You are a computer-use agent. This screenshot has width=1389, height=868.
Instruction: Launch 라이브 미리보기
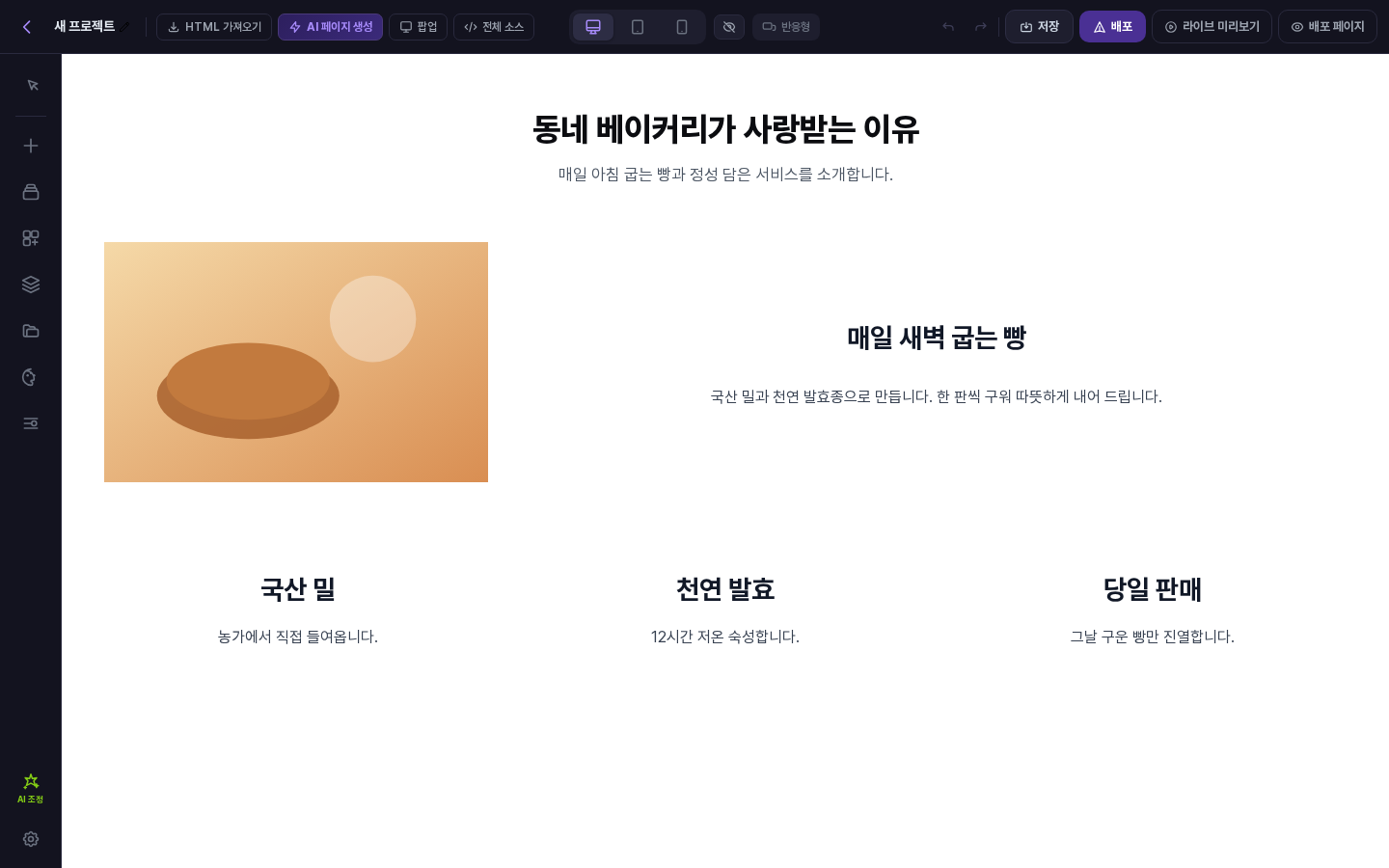click(x=1212, y=27)
